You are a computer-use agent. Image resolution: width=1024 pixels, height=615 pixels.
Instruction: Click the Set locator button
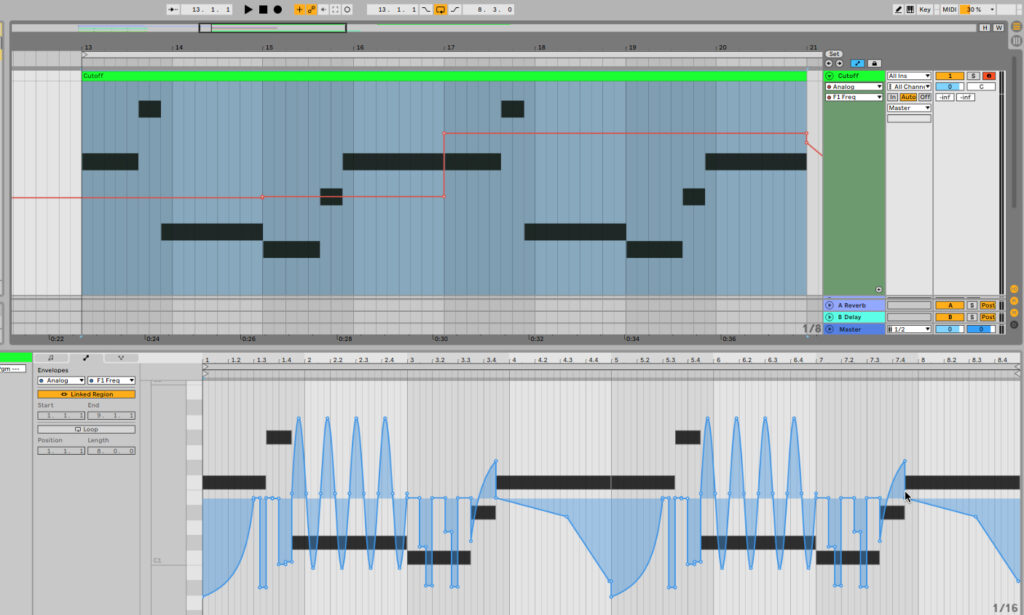pos(834,54)
